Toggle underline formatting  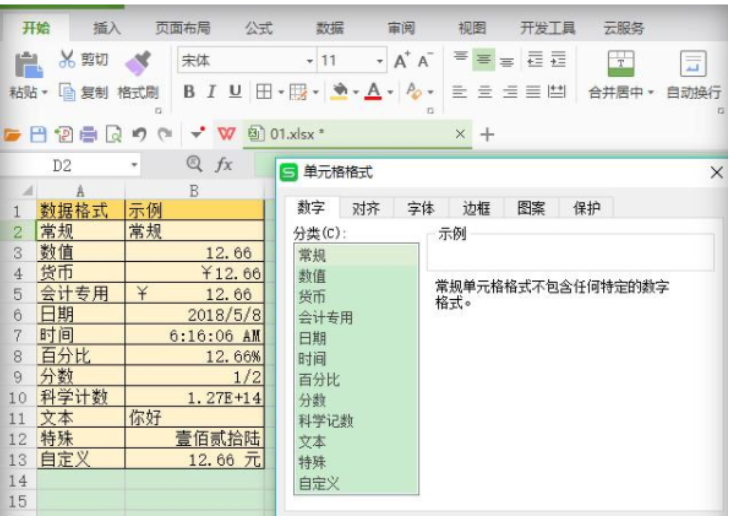pos(235,92)
